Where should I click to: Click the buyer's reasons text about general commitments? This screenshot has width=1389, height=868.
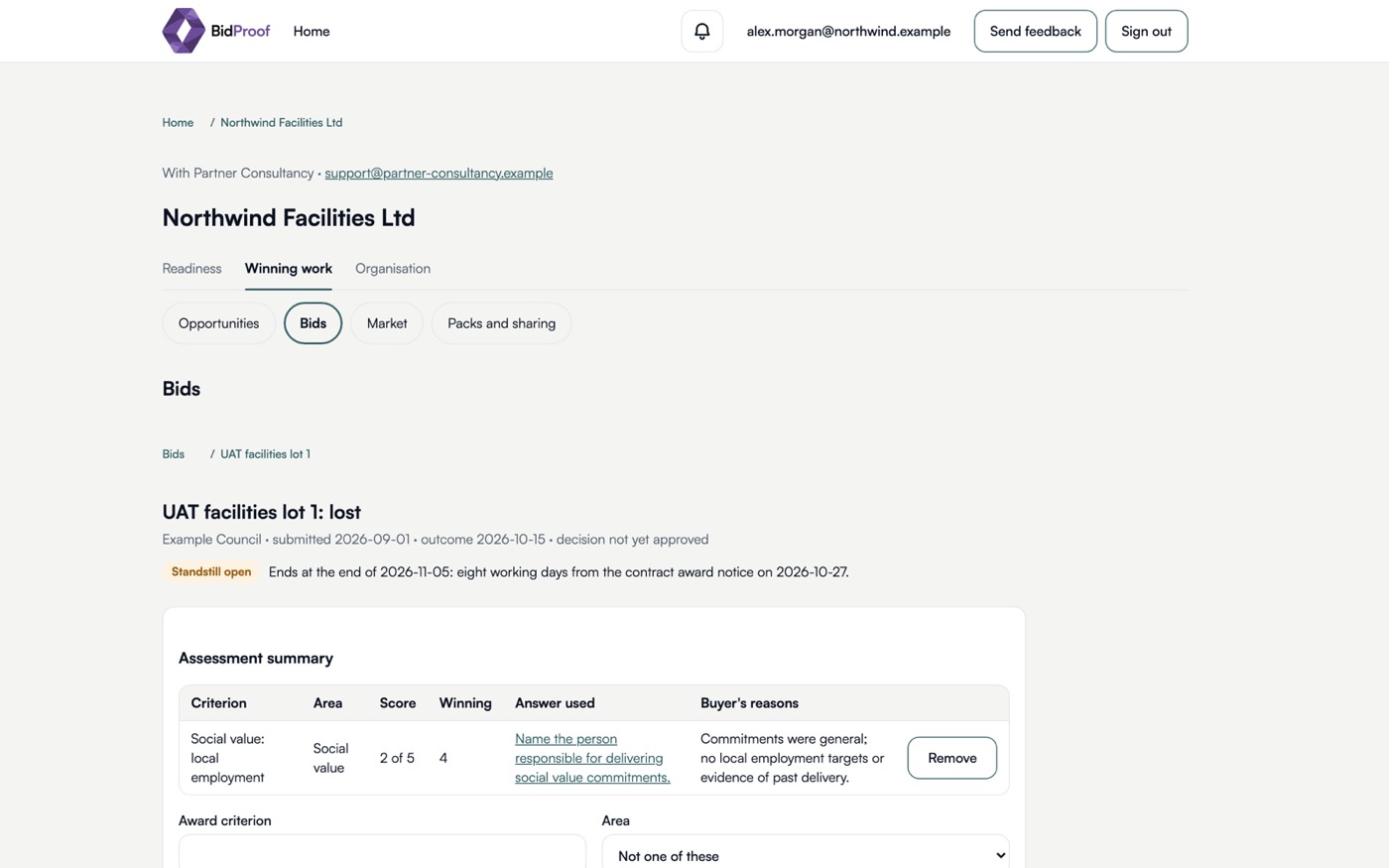[792, 758]
